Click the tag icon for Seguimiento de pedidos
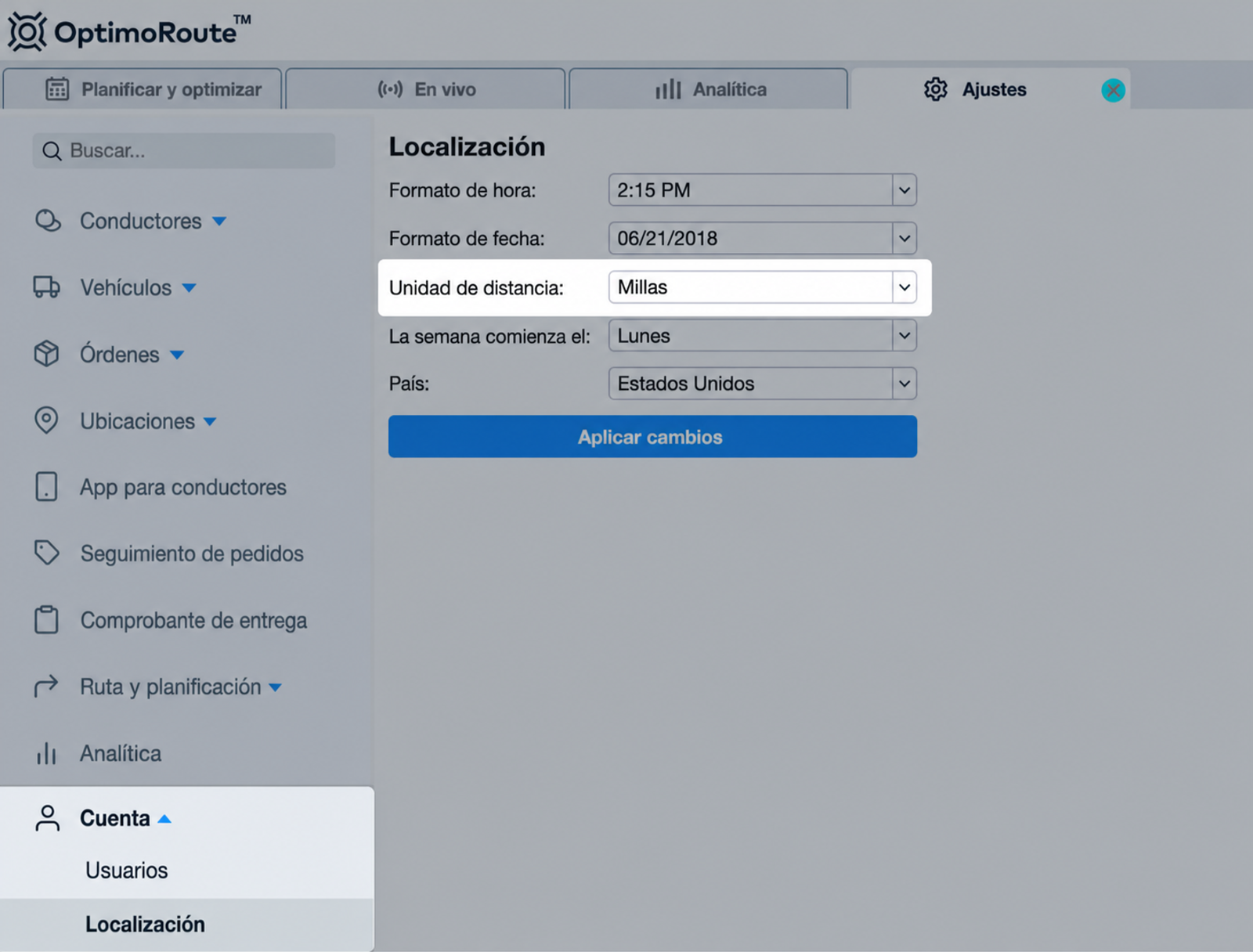This screenshot has width=1253, height=952. click(x=46, y=553)
